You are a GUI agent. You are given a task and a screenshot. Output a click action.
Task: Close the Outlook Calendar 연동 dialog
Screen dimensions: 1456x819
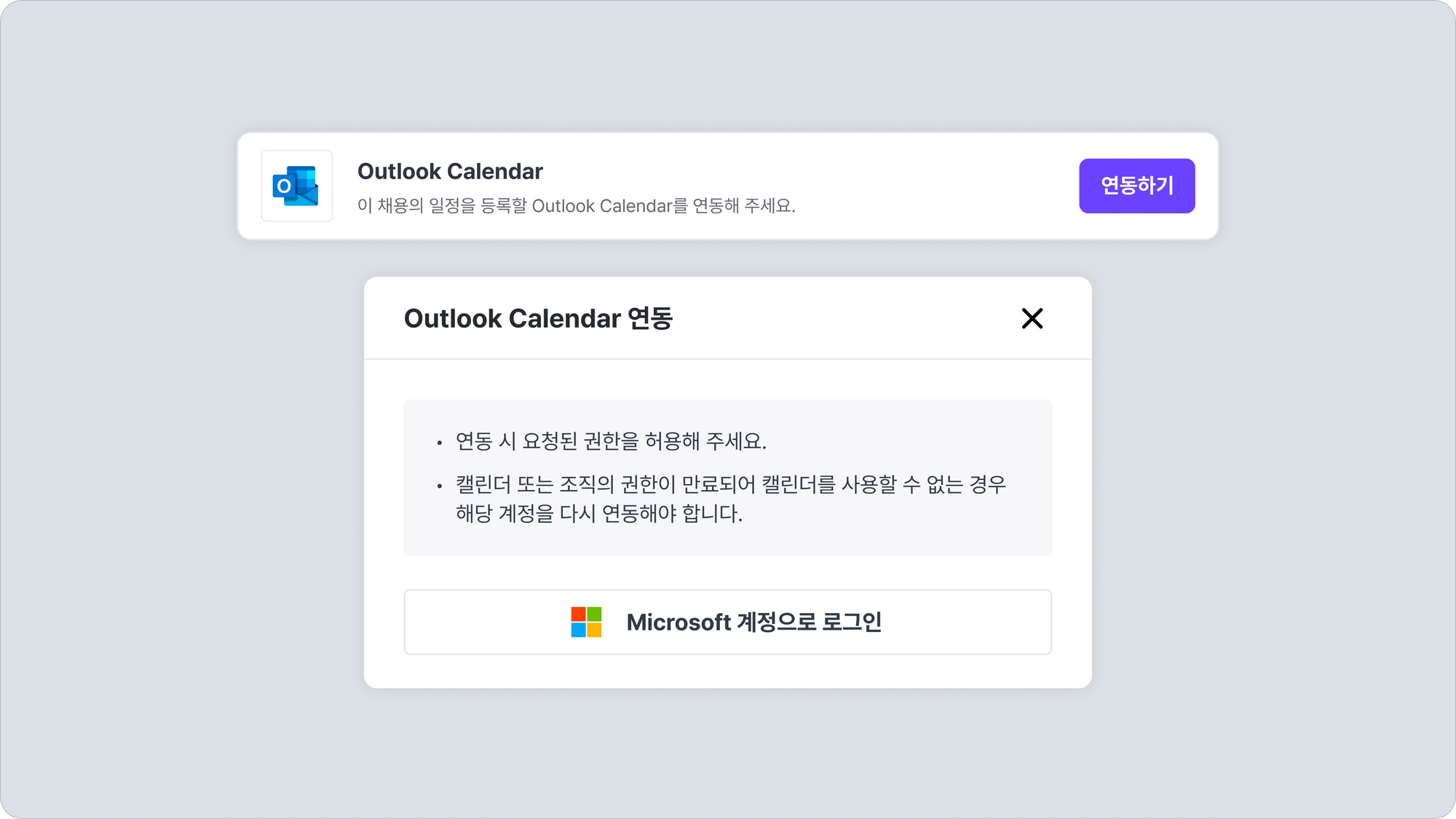coord(1032,318)
